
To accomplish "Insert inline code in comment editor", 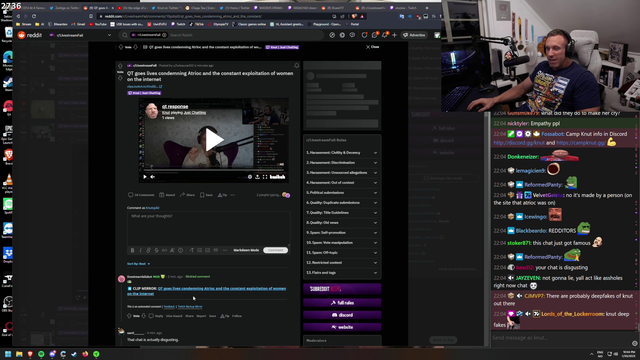I will (x=164, y=250).
